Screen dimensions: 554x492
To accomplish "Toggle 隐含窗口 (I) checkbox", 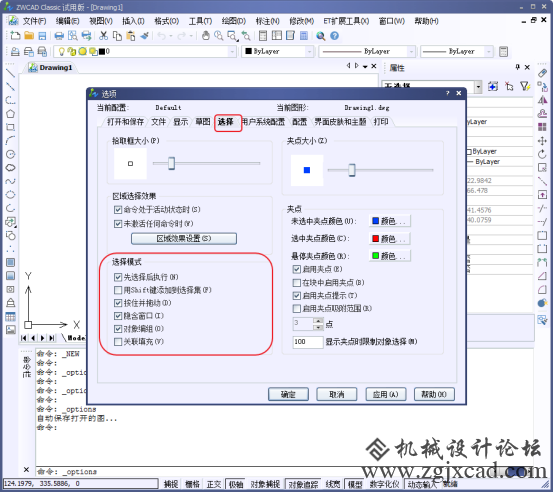I will [x=118, y=316].
